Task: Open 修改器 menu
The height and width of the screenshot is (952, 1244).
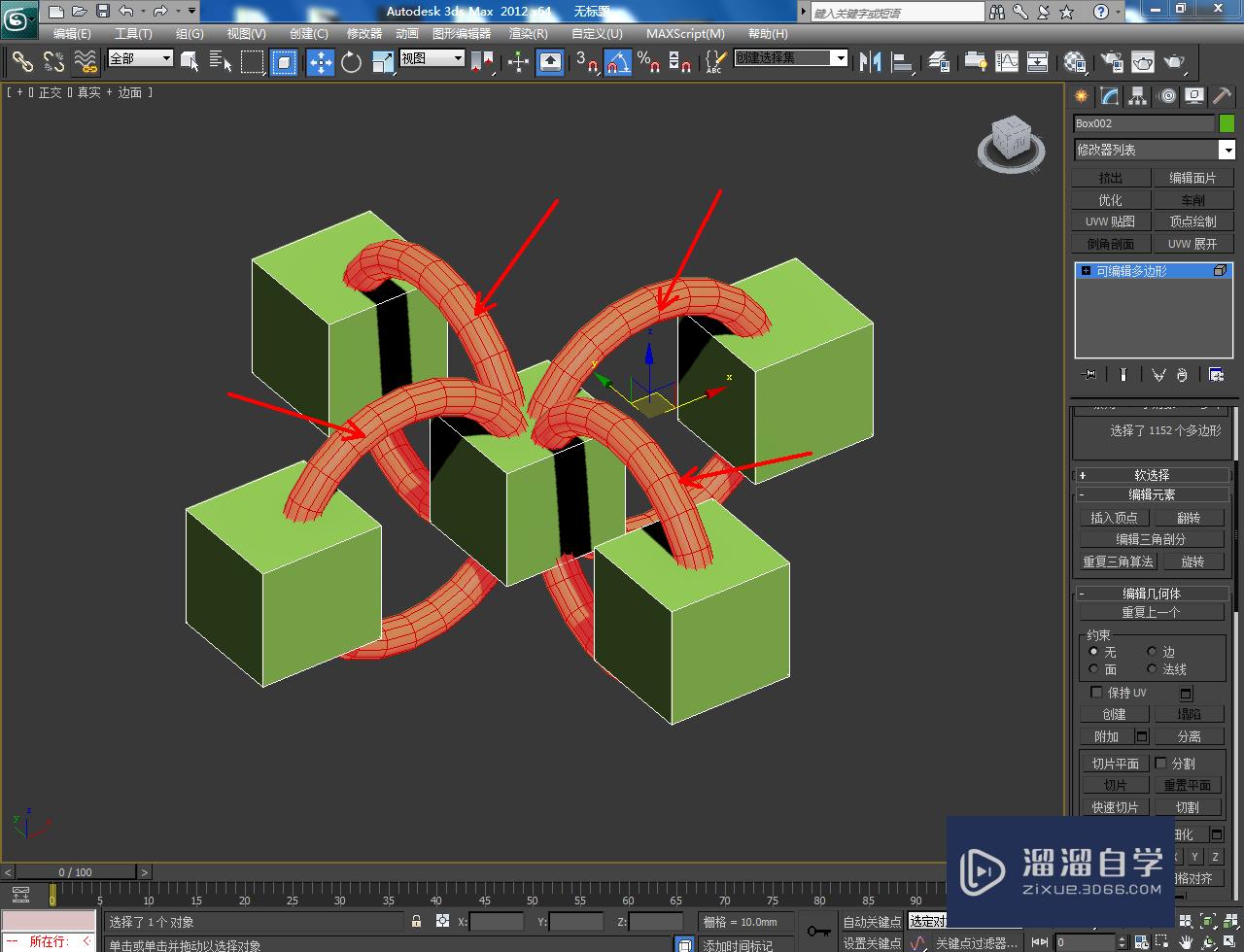Action: [364, 33]
